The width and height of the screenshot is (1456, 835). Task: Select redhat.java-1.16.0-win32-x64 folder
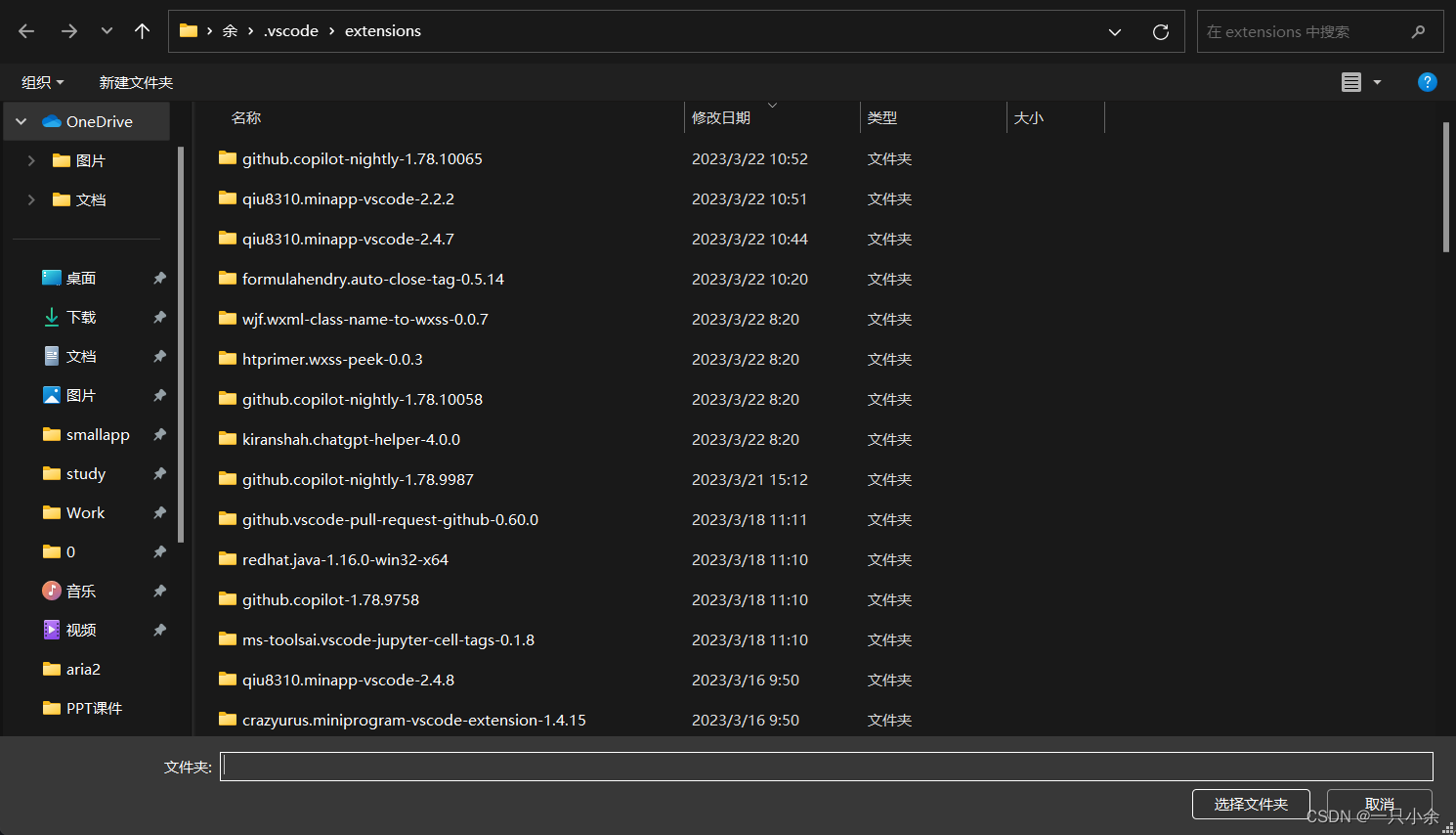pyautogui.click(x=345, y=559)
